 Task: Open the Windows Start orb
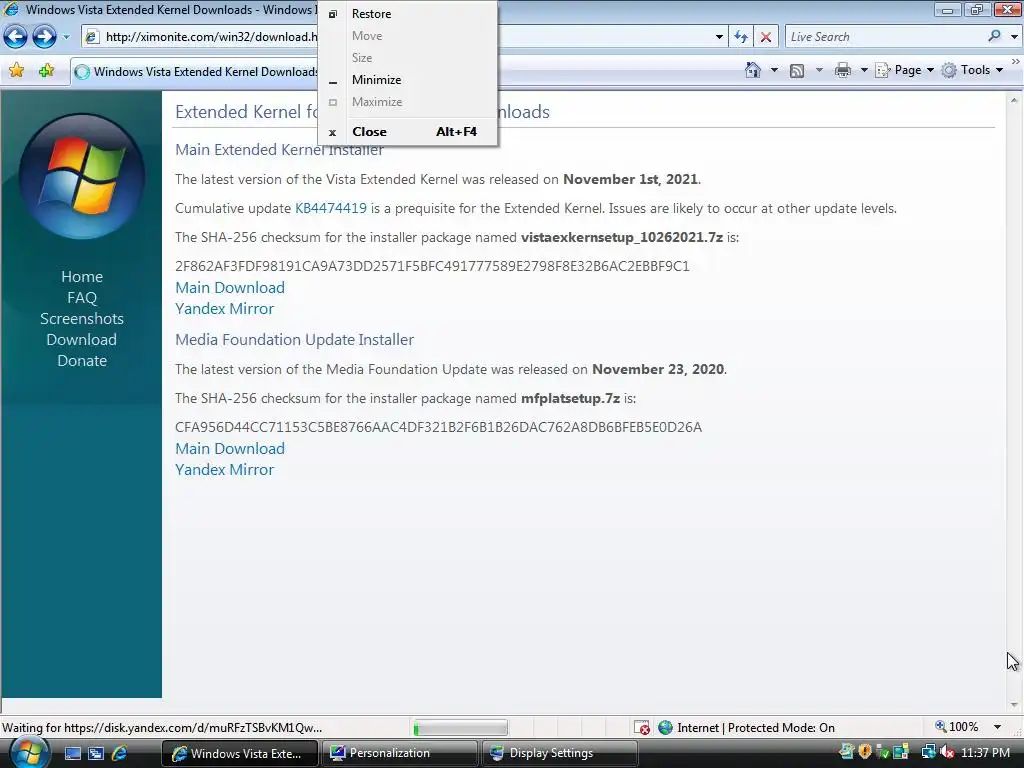[29, 752]
